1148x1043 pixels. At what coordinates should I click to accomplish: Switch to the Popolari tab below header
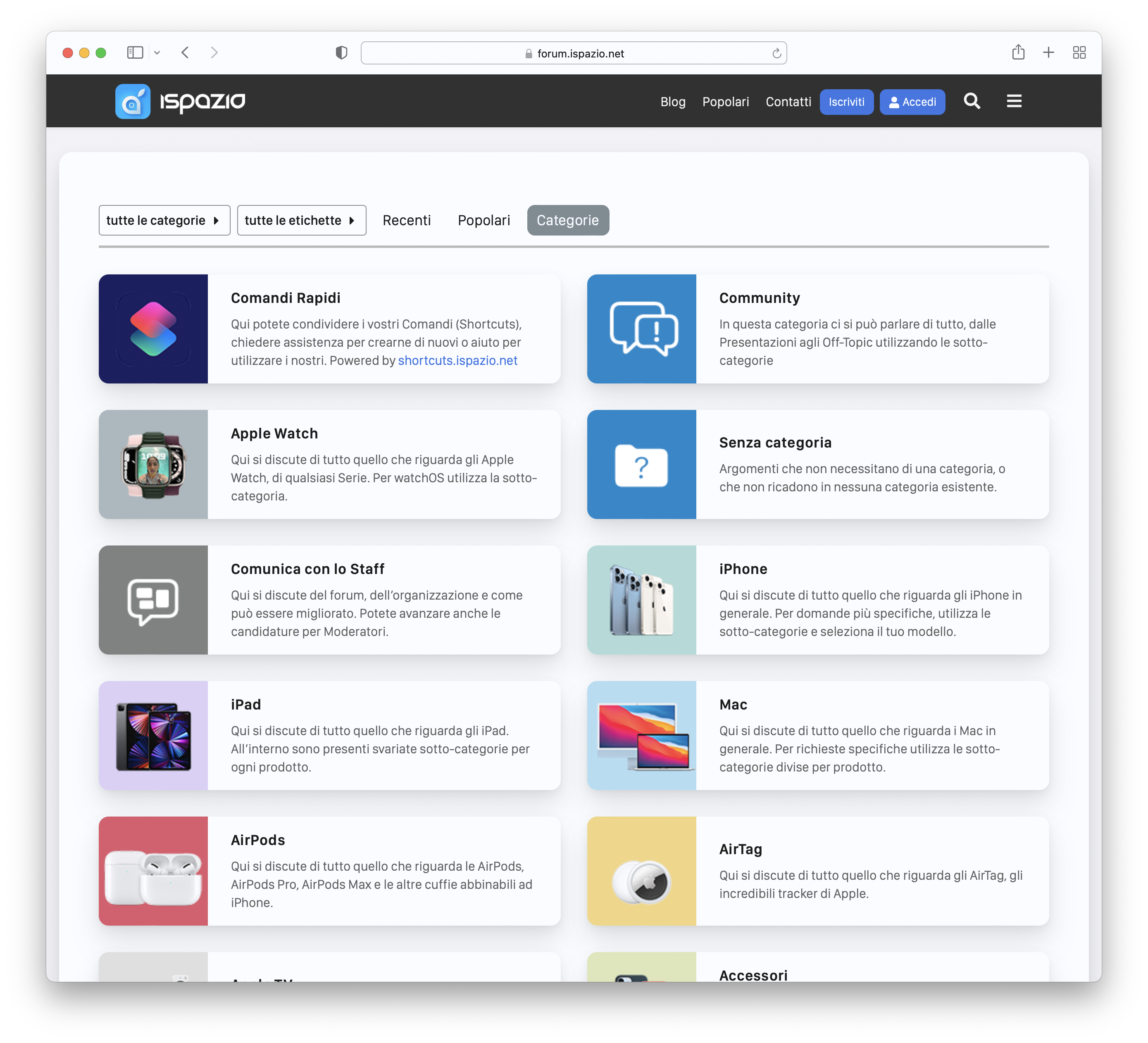484,220
